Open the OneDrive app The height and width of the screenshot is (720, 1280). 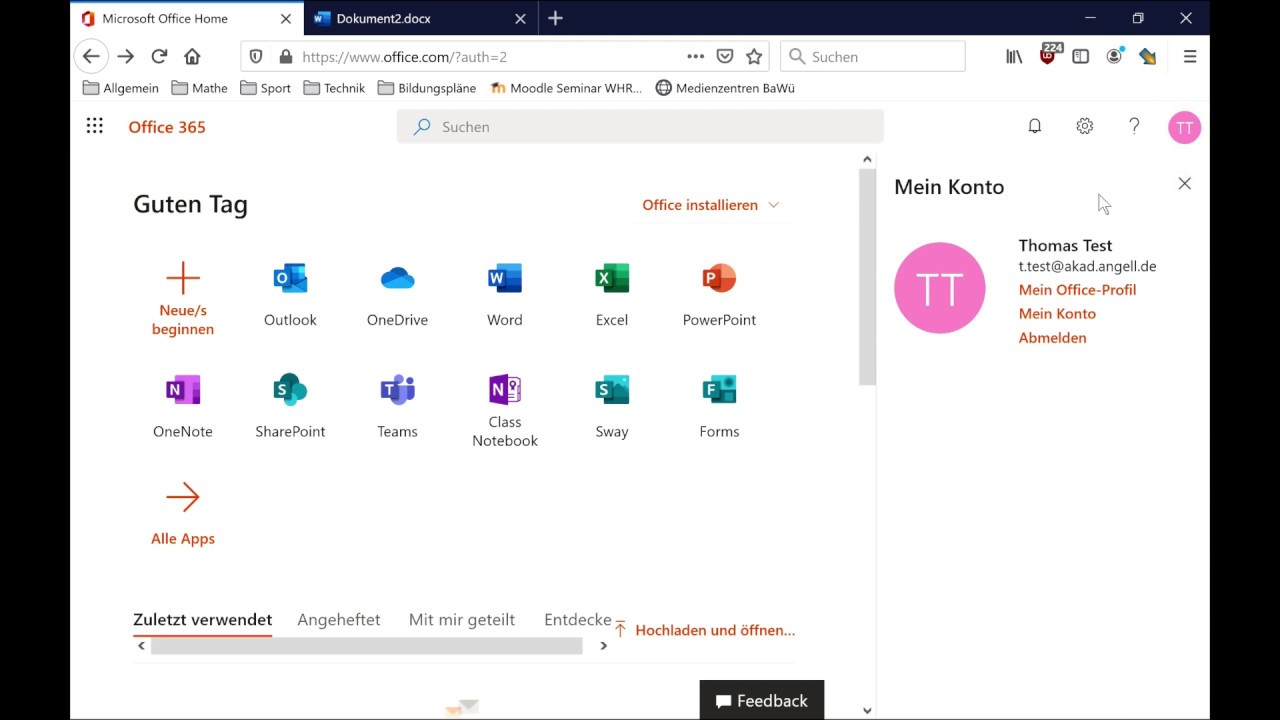(397, 295)
